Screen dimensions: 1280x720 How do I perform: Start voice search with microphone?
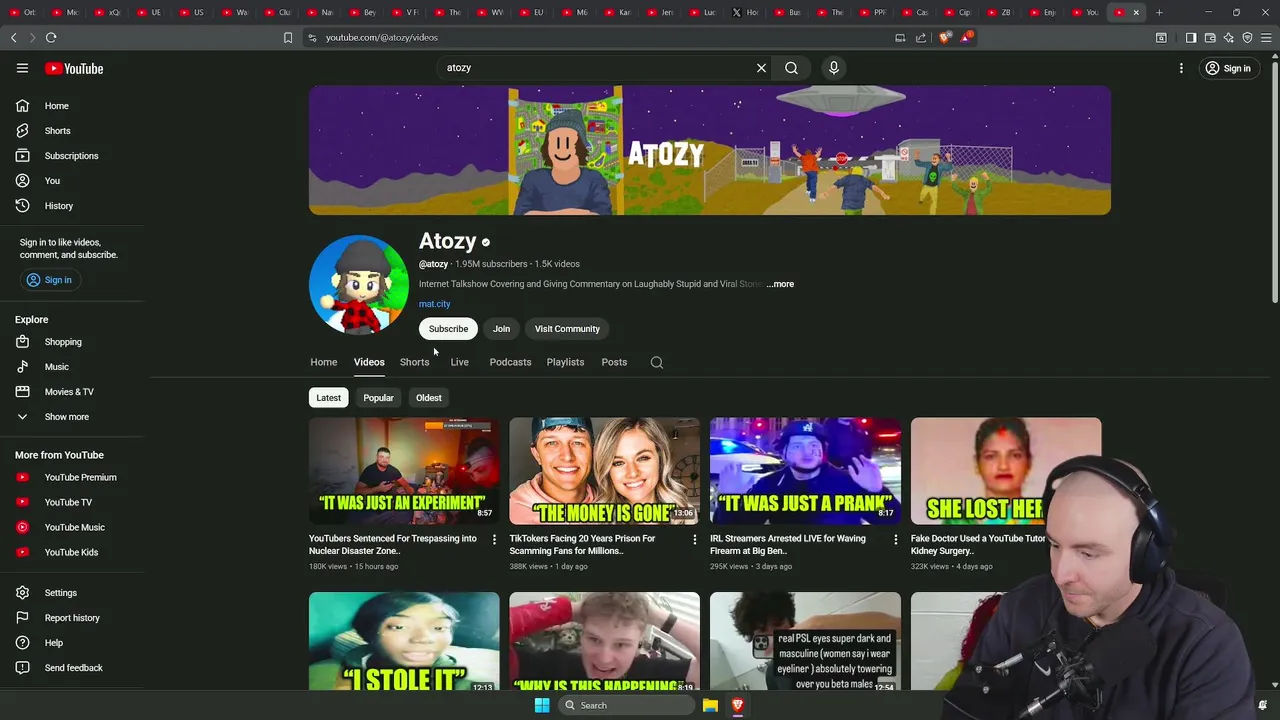[x=834, y=68]
